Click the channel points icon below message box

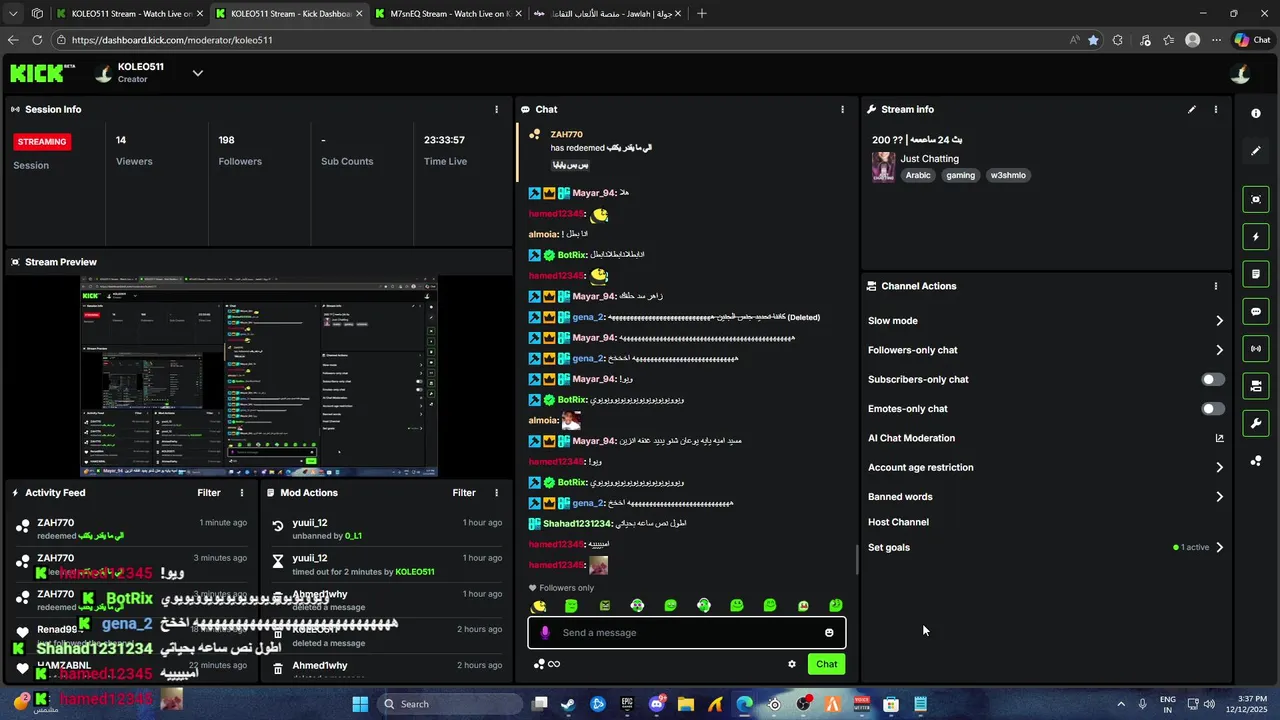[x=540, y=664]
